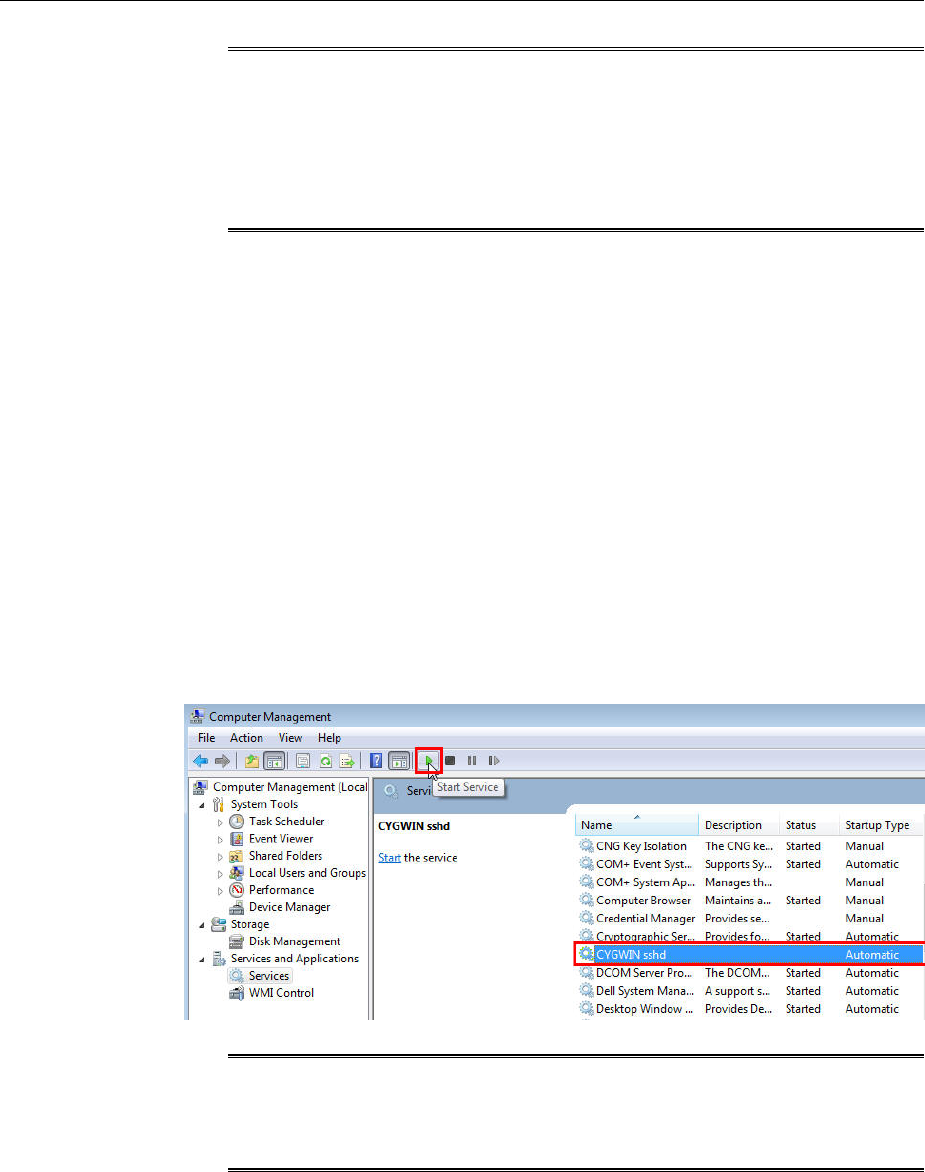Collapse the Storage tree node
925x1172 pixels.
tap(202, 925)
